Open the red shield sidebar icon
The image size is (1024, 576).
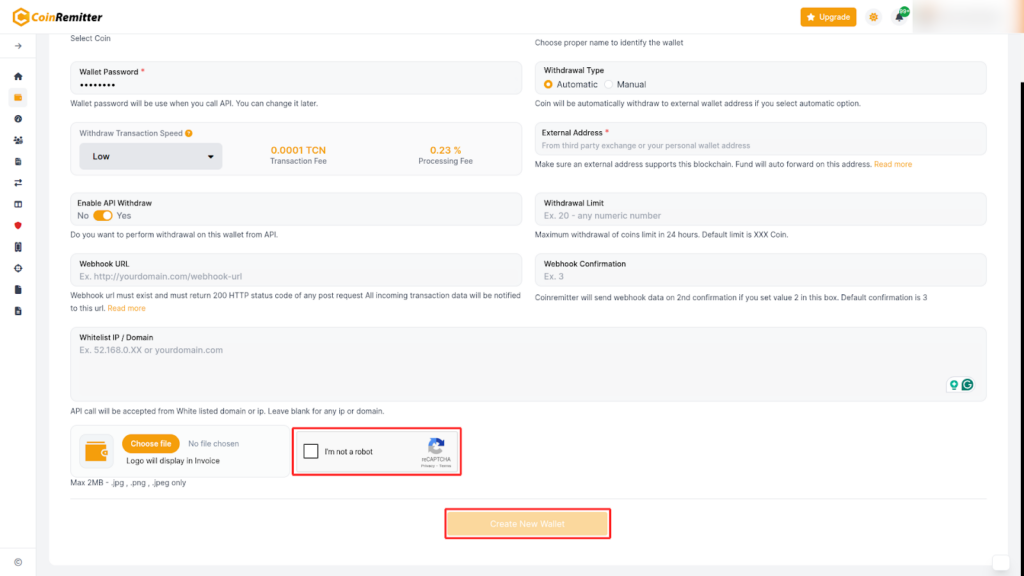click(x=18, y=225)
